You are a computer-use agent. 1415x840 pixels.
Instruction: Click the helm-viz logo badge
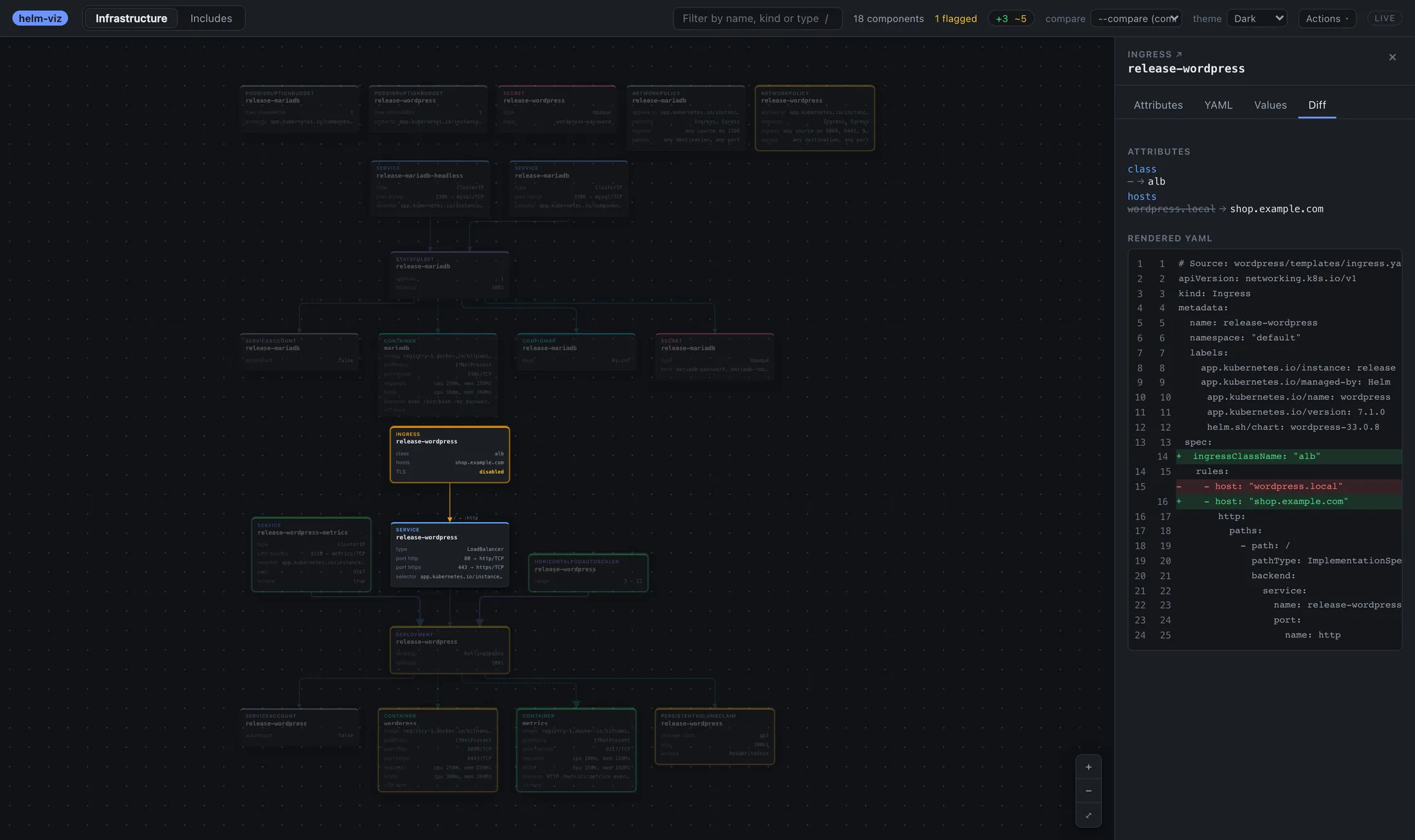(40, 18)
